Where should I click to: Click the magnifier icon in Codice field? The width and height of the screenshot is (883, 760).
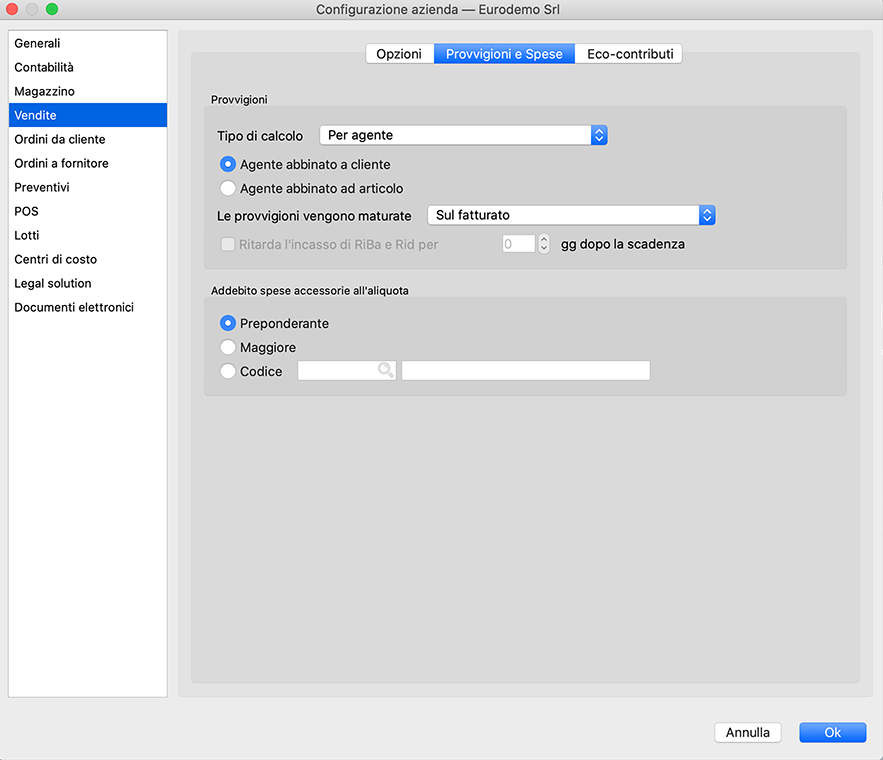(385, 371)
